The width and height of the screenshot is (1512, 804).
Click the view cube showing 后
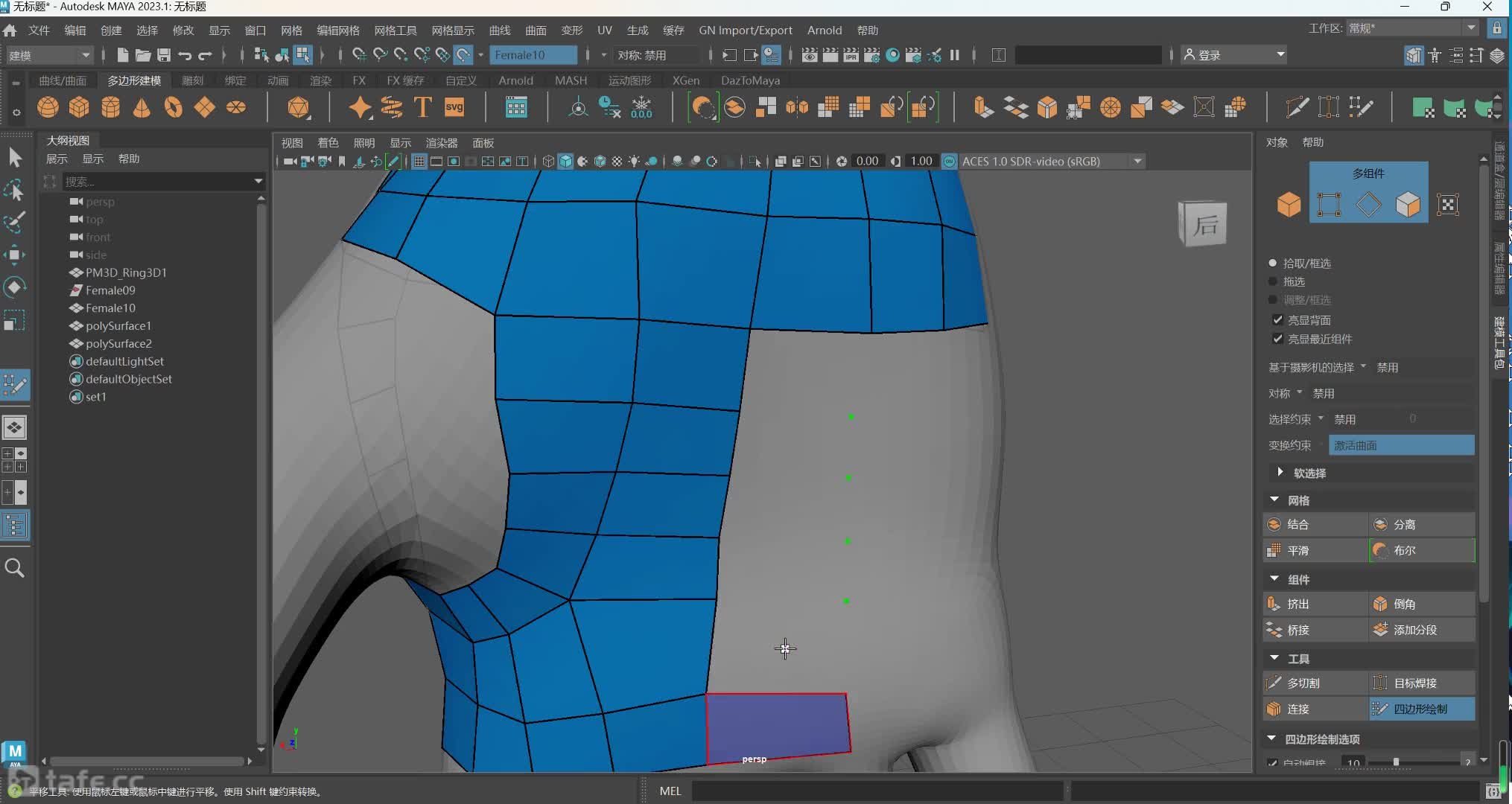click(1203, 223)
